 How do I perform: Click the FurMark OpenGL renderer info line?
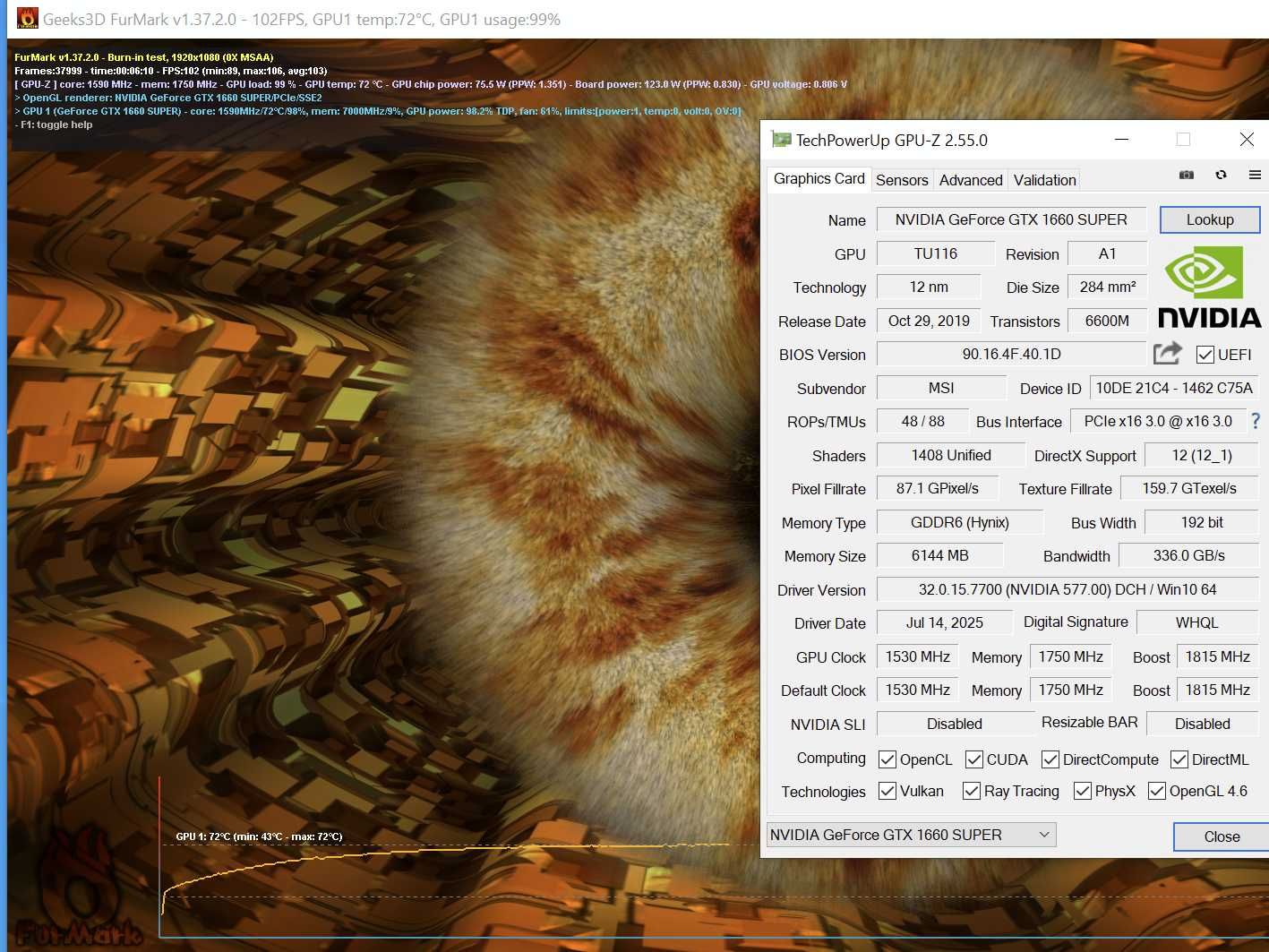(169, 98)
